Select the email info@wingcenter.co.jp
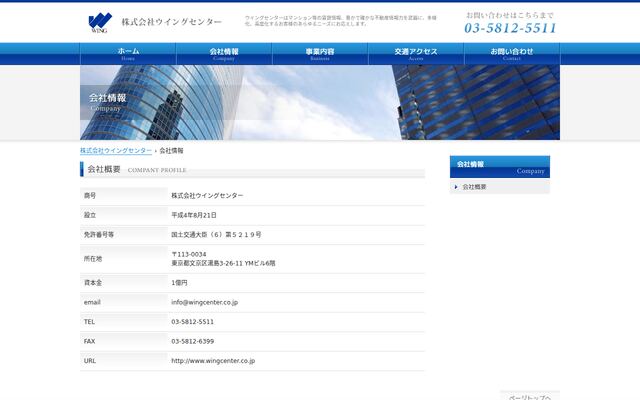Viewport: 640px width, 400px height. pos(204,302)
